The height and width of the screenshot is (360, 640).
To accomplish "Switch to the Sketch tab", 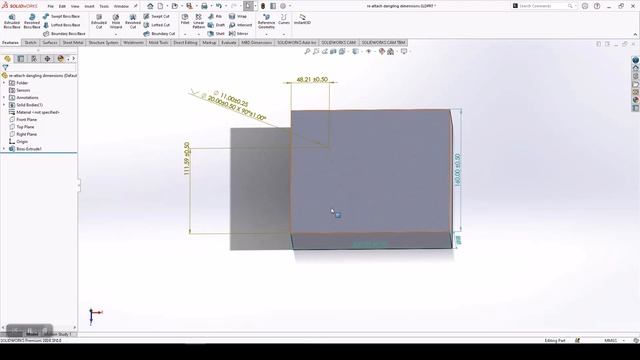I will pos(31,42).
